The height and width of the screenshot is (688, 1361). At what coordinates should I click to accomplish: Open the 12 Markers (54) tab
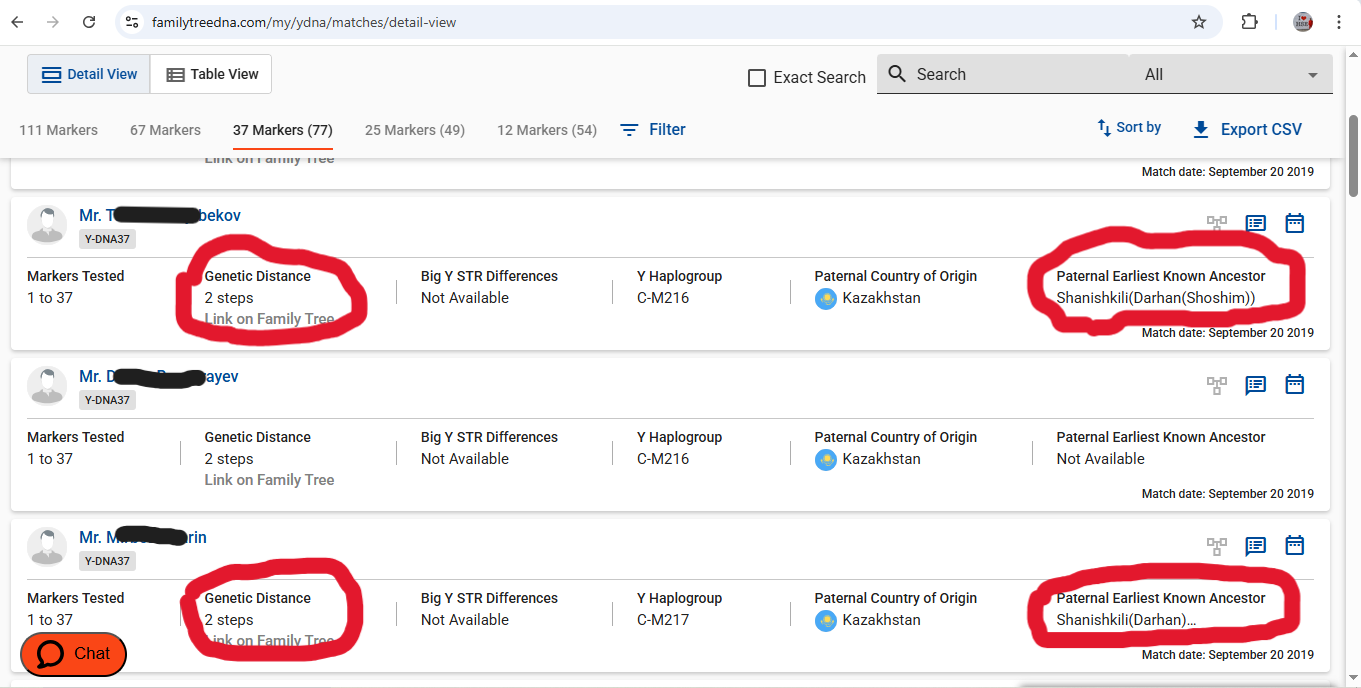pos(547,130)
